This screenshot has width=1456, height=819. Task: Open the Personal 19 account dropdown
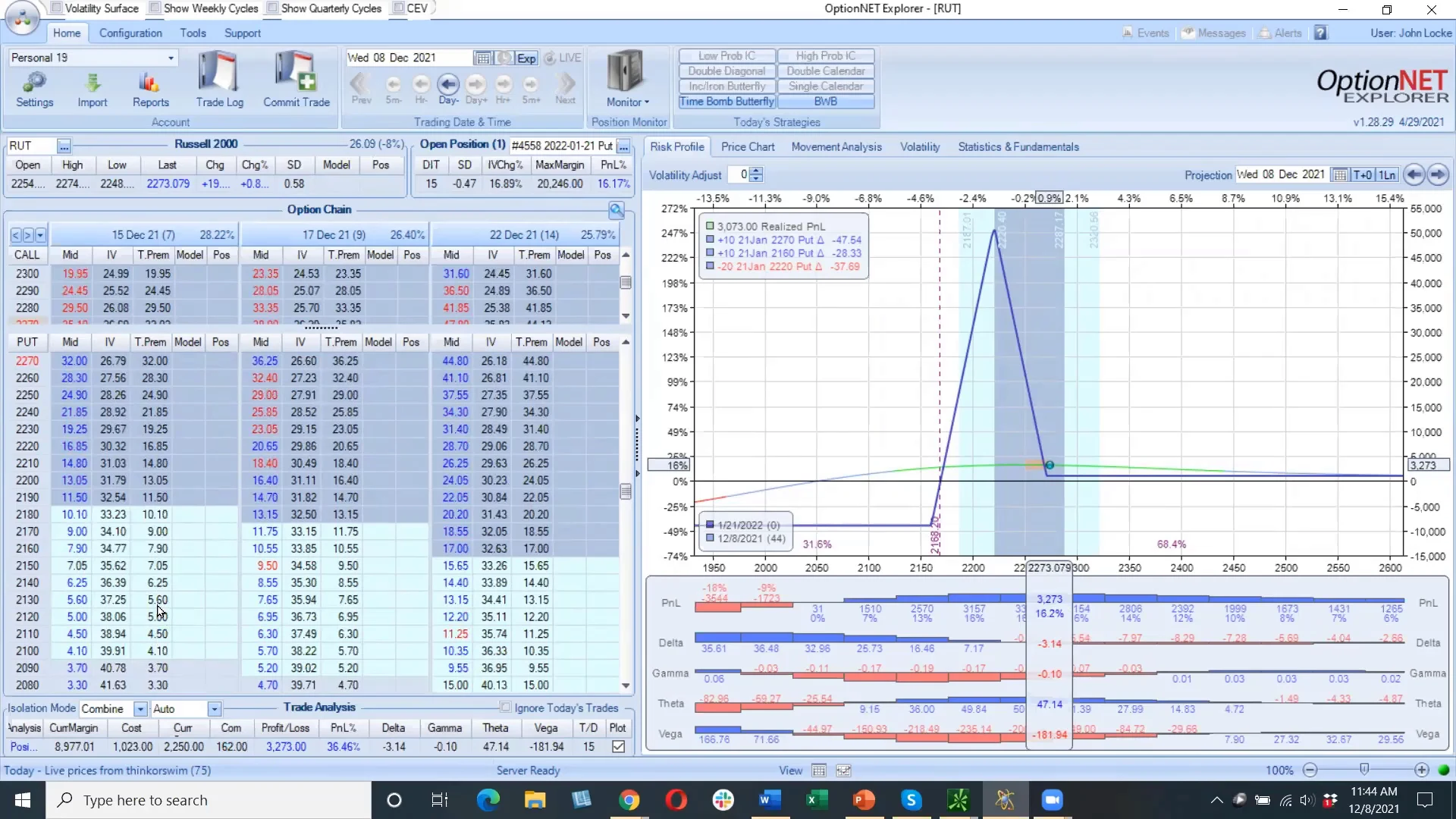(x=171, y=58)
